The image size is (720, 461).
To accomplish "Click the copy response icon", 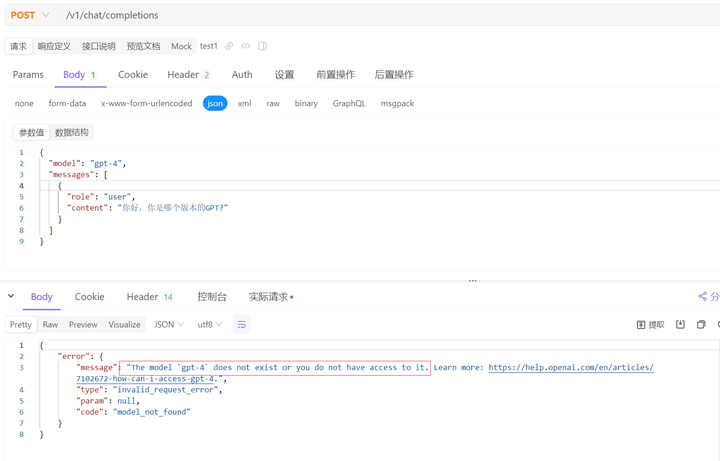I will click(701, 325).
